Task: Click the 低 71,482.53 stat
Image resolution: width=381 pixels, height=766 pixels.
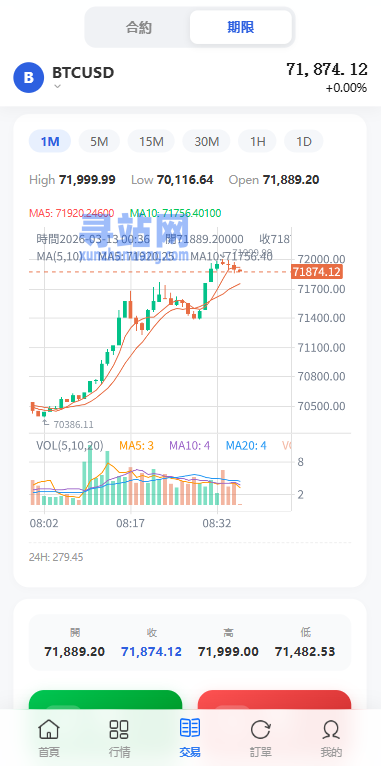Action: click(305, 643)
